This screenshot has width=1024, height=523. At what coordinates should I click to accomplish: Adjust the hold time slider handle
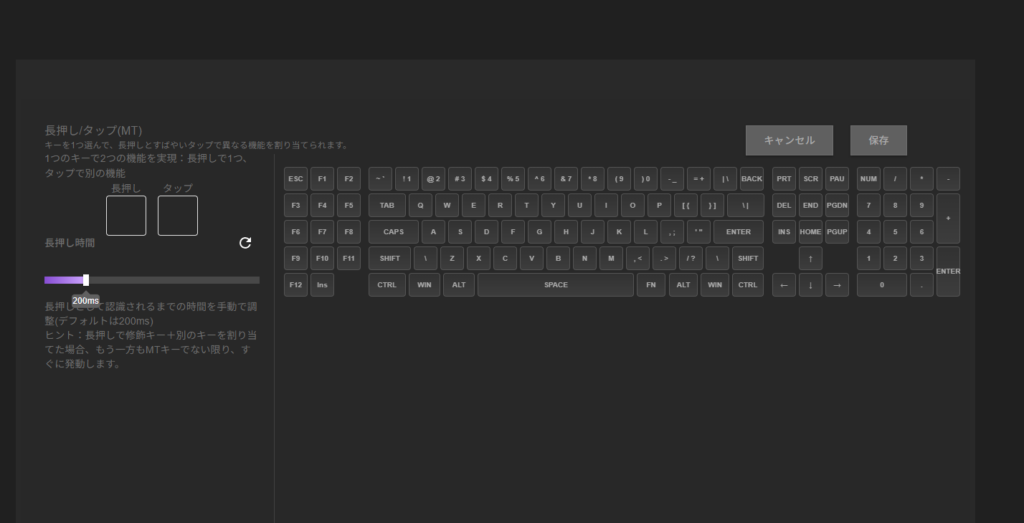click(x=86, y=280)
